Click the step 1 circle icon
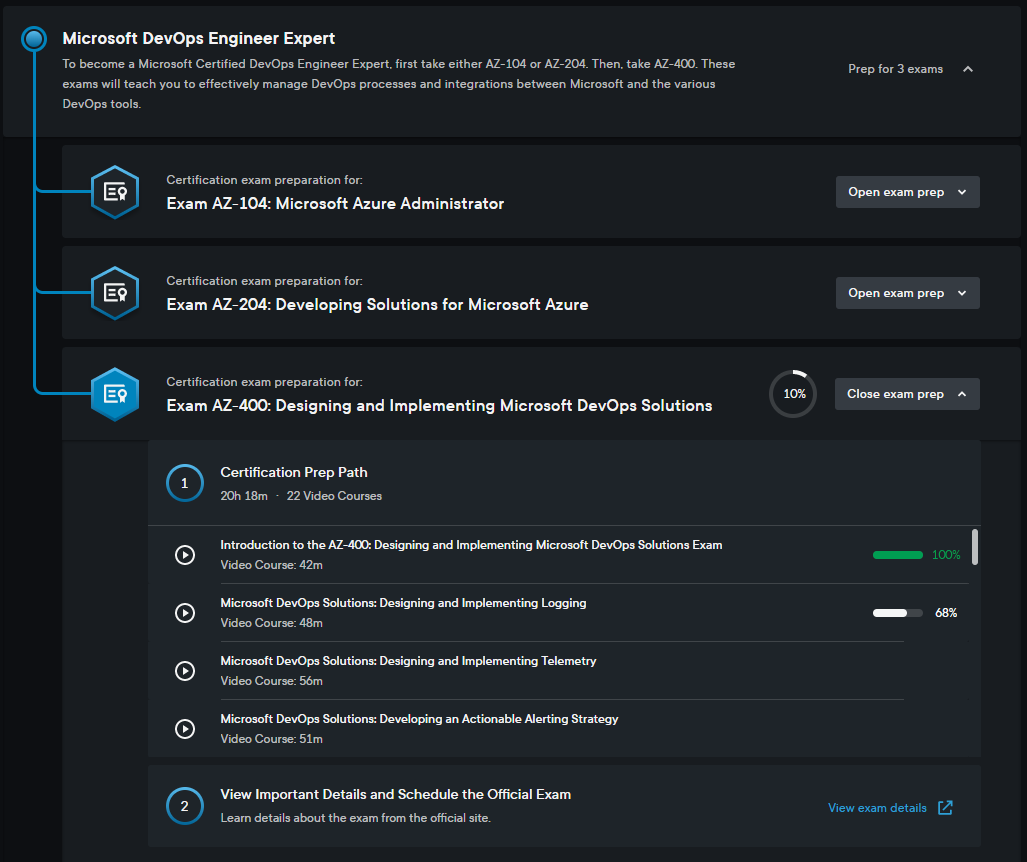Image resolution: width=1027 pixels, height=862 pixels. (x=185, y=484)
